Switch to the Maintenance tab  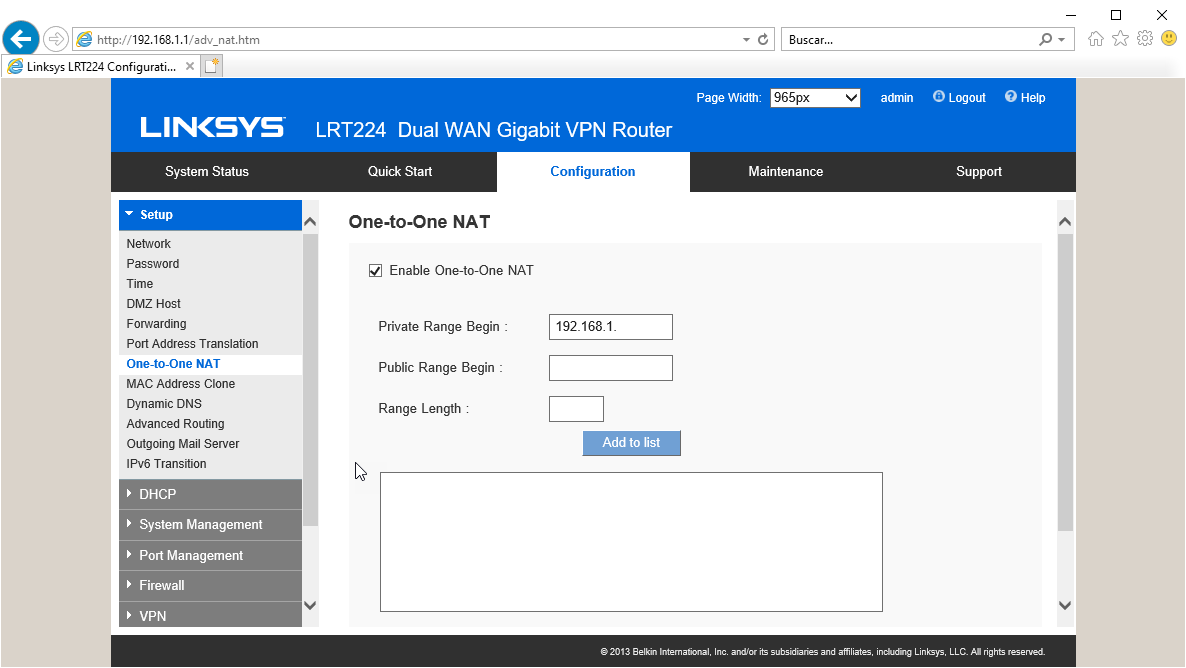coord(785,172)
